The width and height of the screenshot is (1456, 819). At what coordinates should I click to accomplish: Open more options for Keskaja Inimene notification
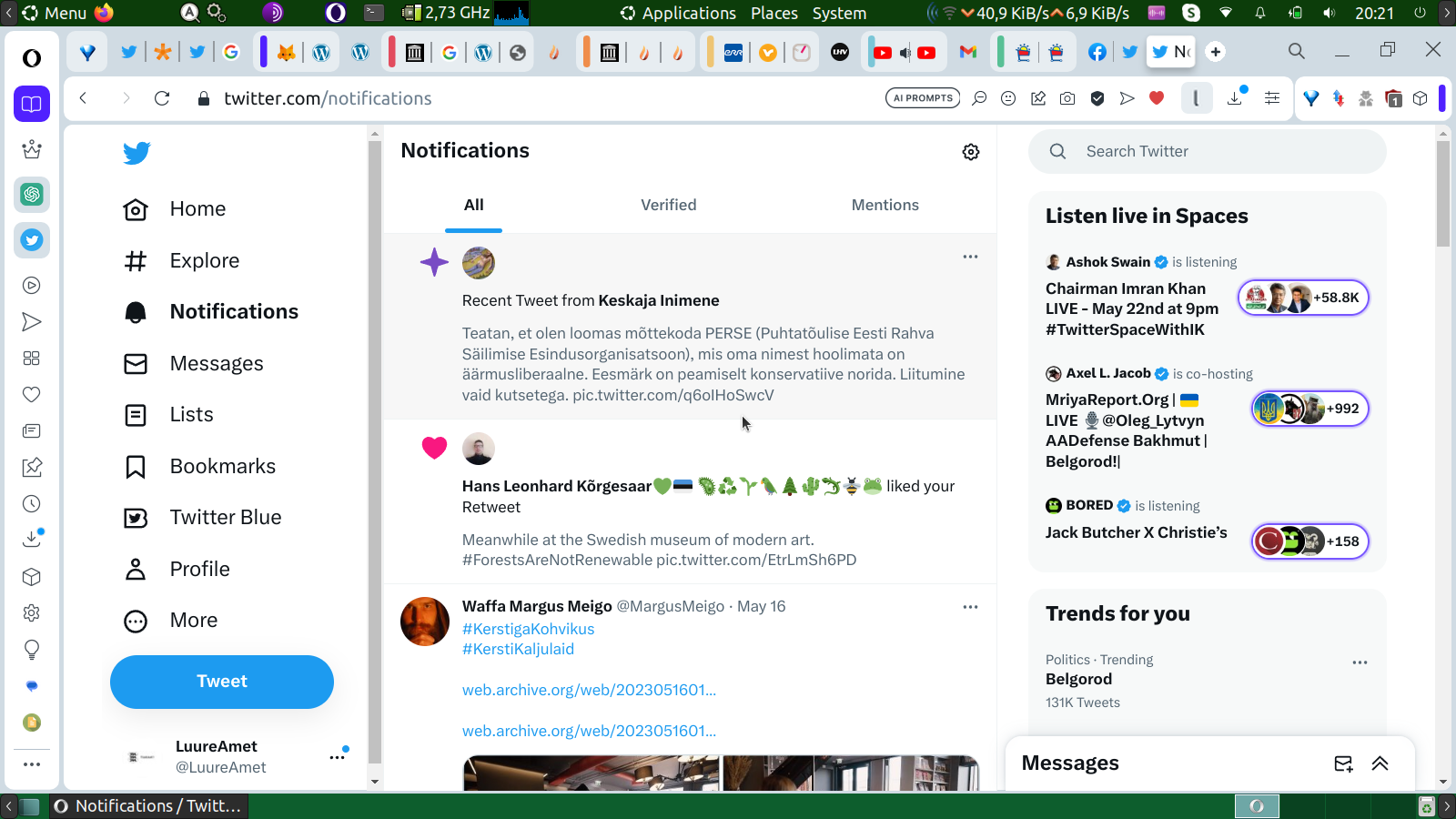click(970, 257)
